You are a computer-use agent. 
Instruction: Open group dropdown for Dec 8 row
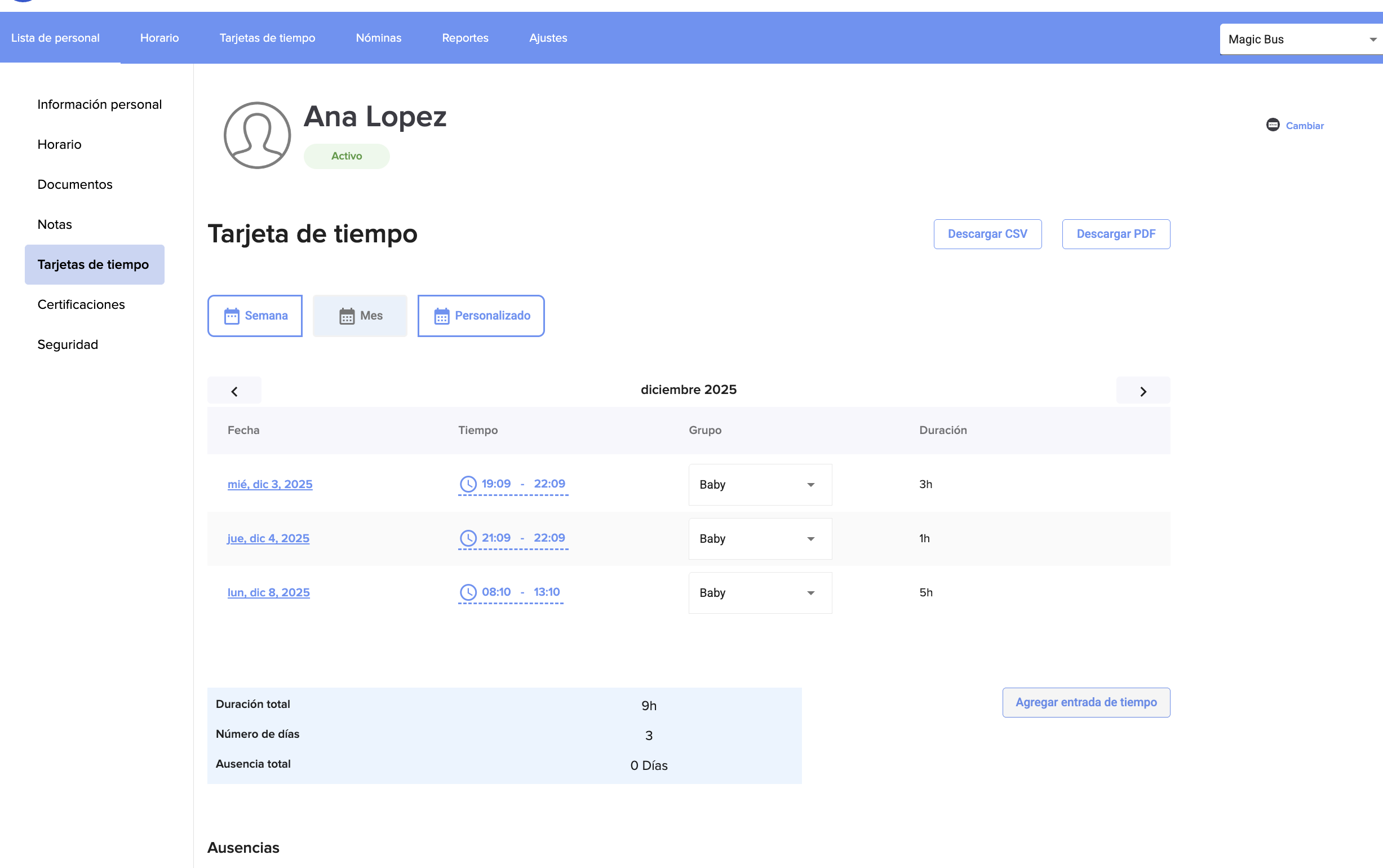760,592
